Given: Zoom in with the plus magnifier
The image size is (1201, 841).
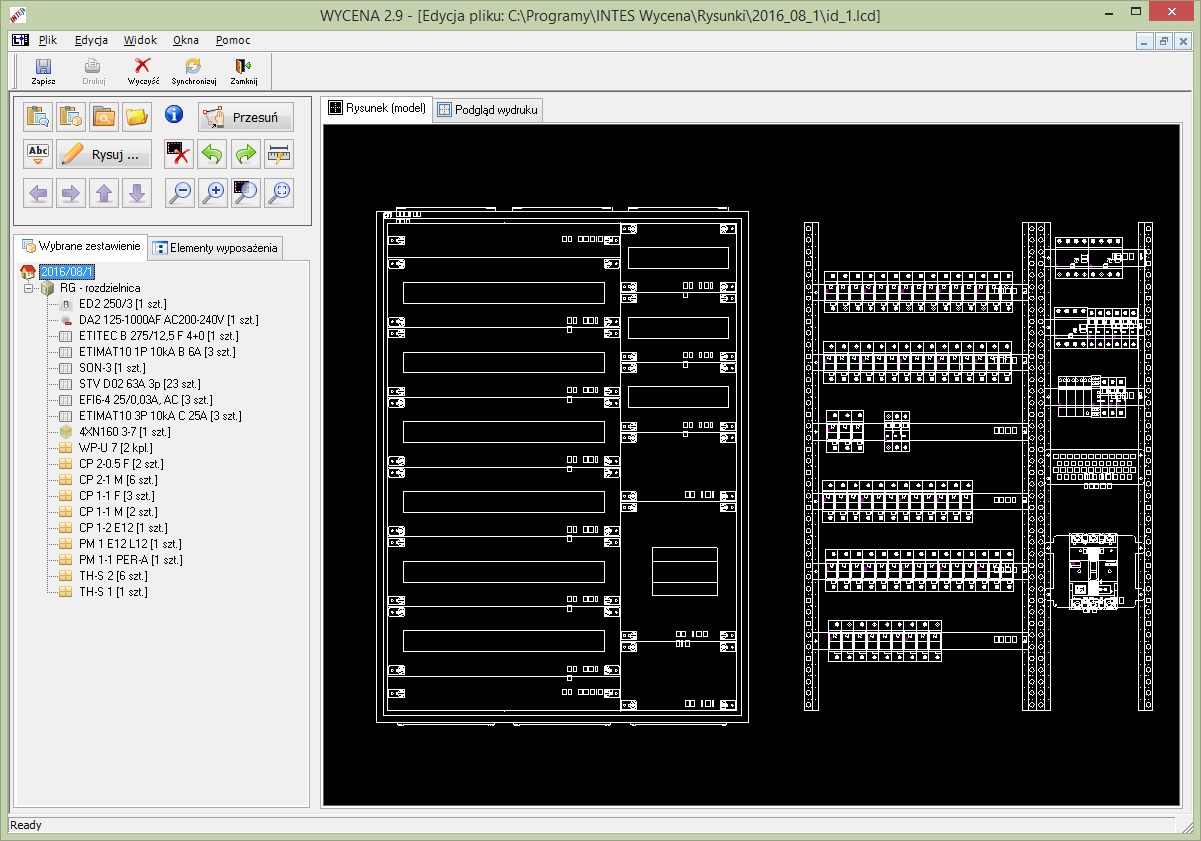Looking at the screenshot, I should (x=213, y=193).
